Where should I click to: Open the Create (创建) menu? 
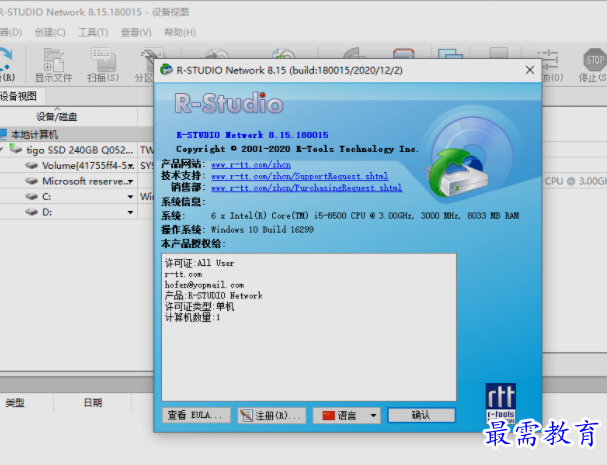[50, 32]
